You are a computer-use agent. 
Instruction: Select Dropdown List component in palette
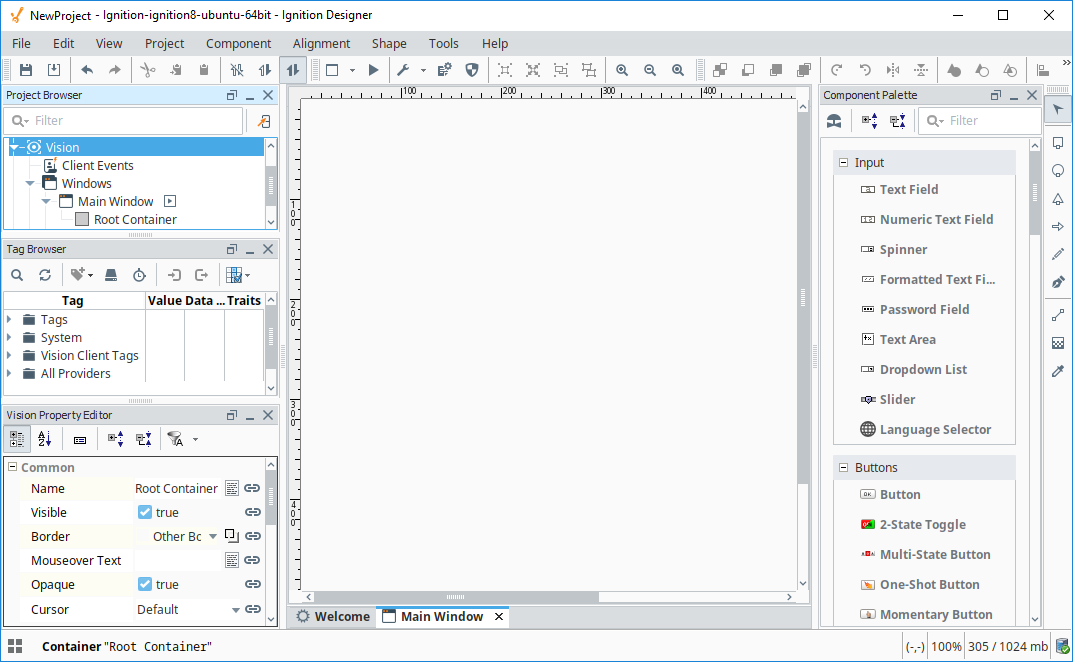(x=925, y=370)
